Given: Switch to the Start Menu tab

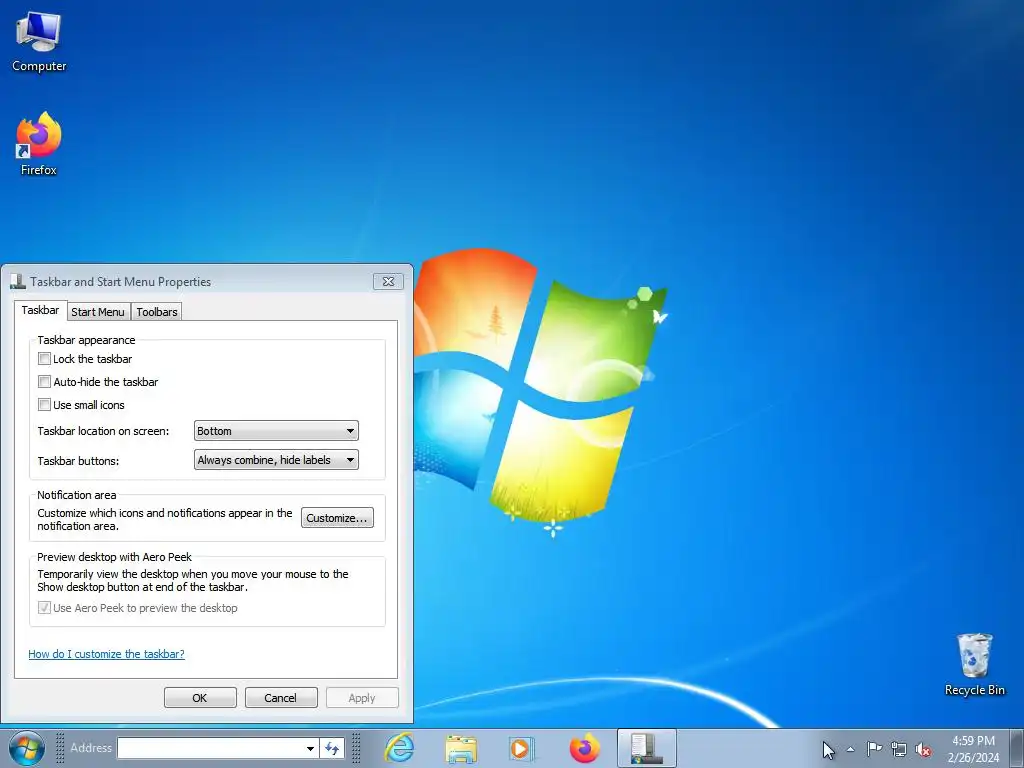Looking at the screenshot, I should point(98,312).
